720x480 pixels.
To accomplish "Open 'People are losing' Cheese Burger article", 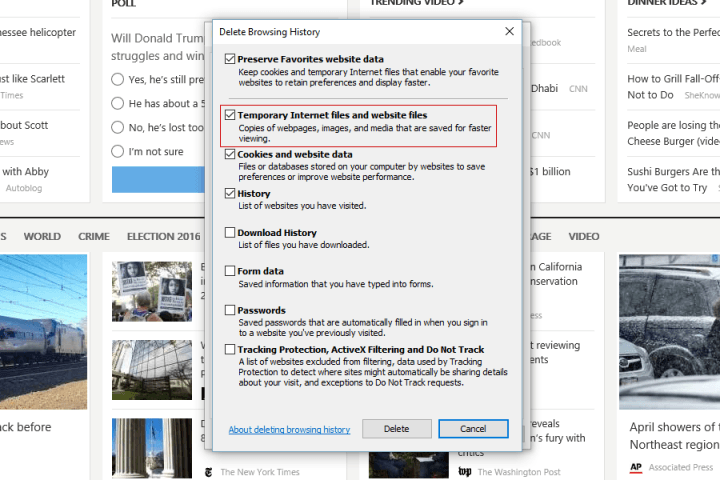I will [x=674, y=133].
